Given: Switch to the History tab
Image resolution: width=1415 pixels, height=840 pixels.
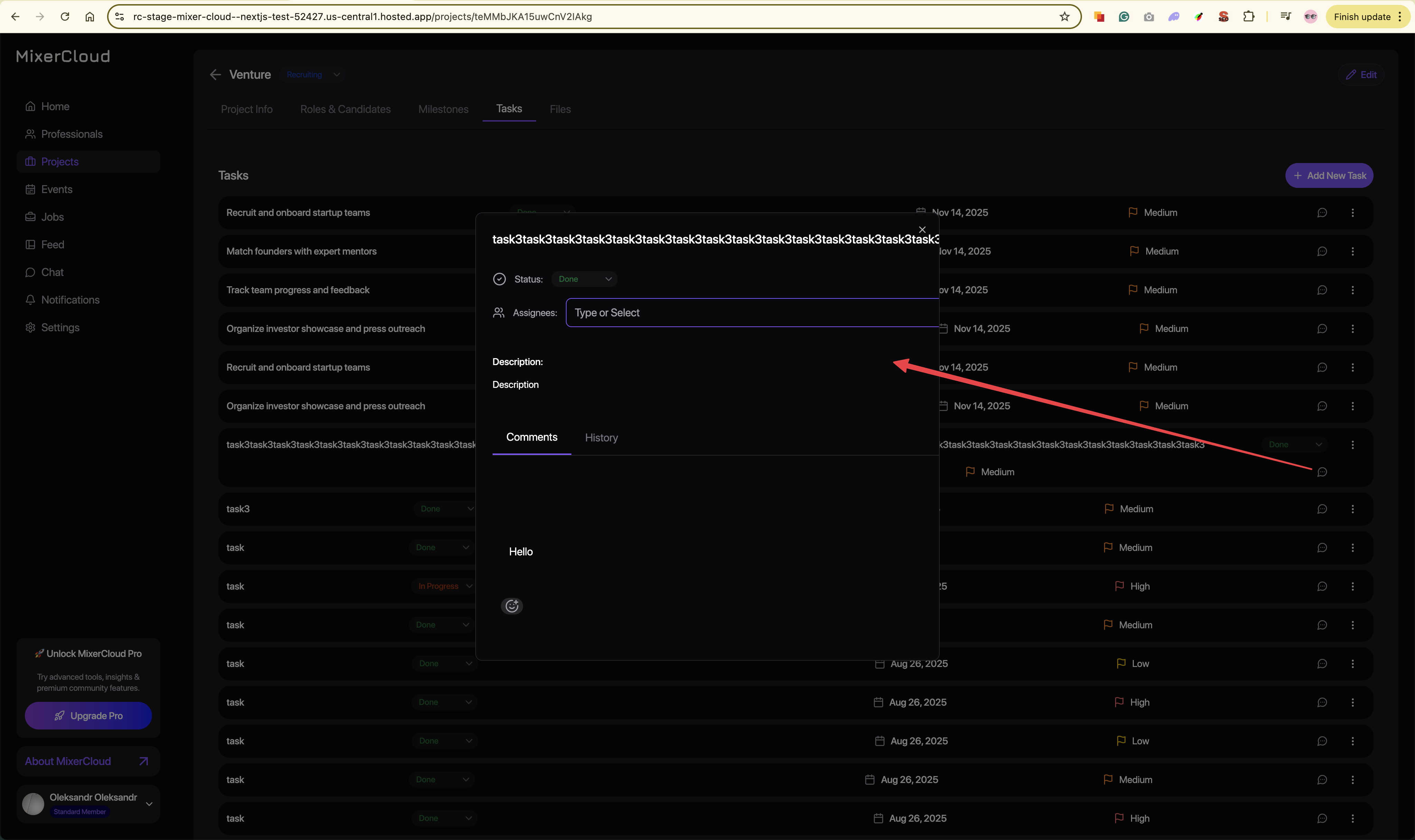Looking at the screenshot, I should pyautogui.click(x=601, y=438).
